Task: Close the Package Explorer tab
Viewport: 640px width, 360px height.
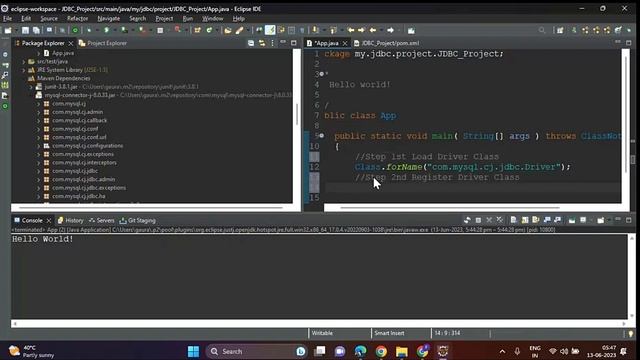Action: pyautogui.click(x=71, y=43)
